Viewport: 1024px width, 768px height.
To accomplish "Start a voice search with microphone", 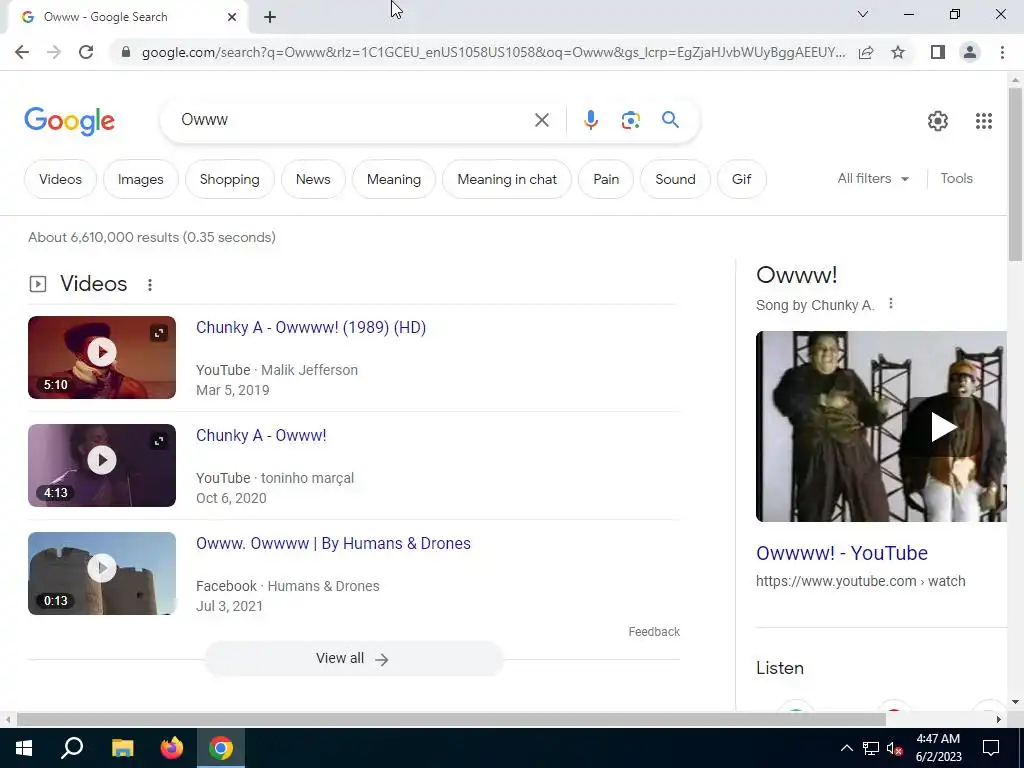I will (x=590, y=120).
